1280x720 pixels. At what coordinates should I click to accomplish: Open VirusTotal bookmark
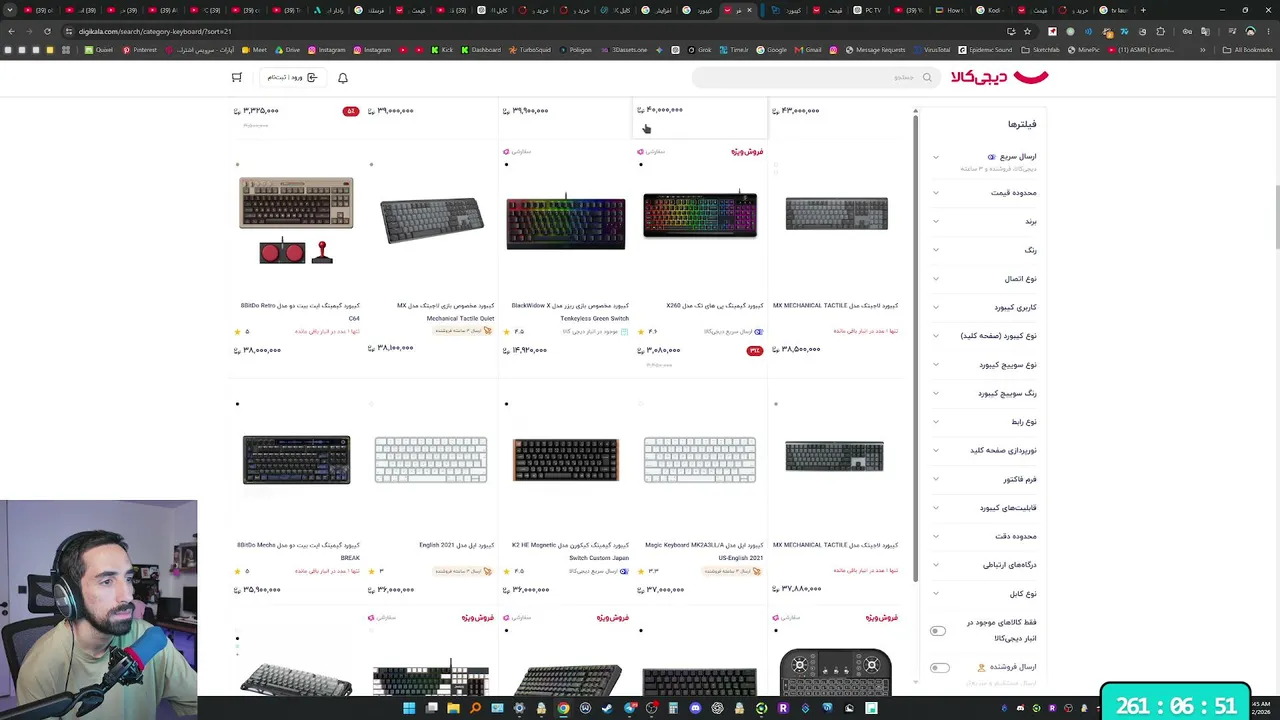pos(931,50)
